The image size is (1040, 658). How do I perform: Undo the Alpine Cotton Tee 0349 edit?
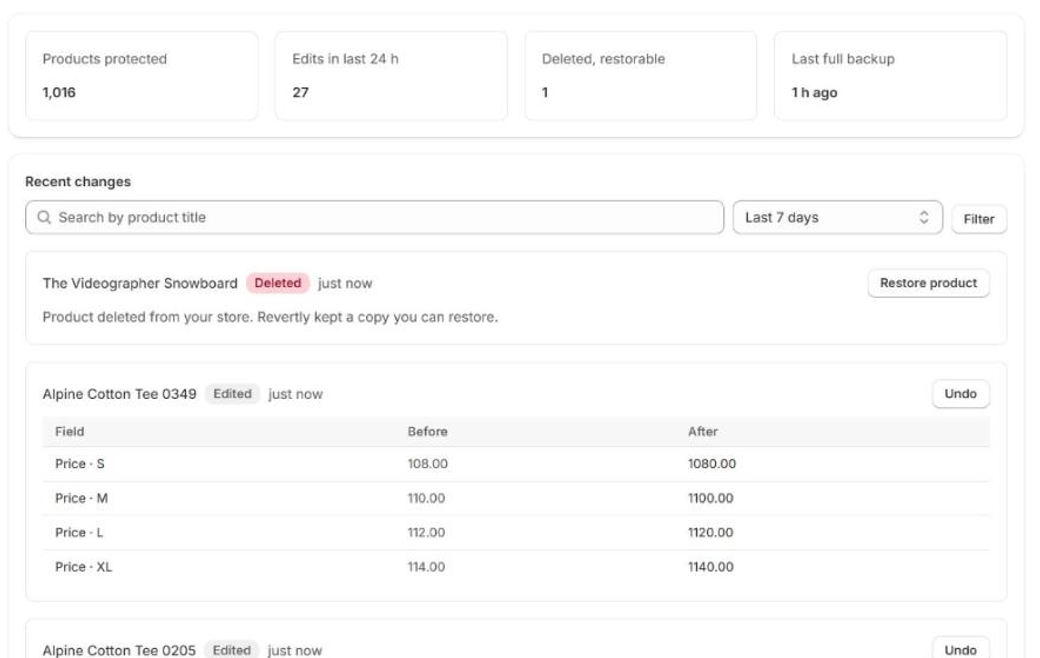coord(960,394)
